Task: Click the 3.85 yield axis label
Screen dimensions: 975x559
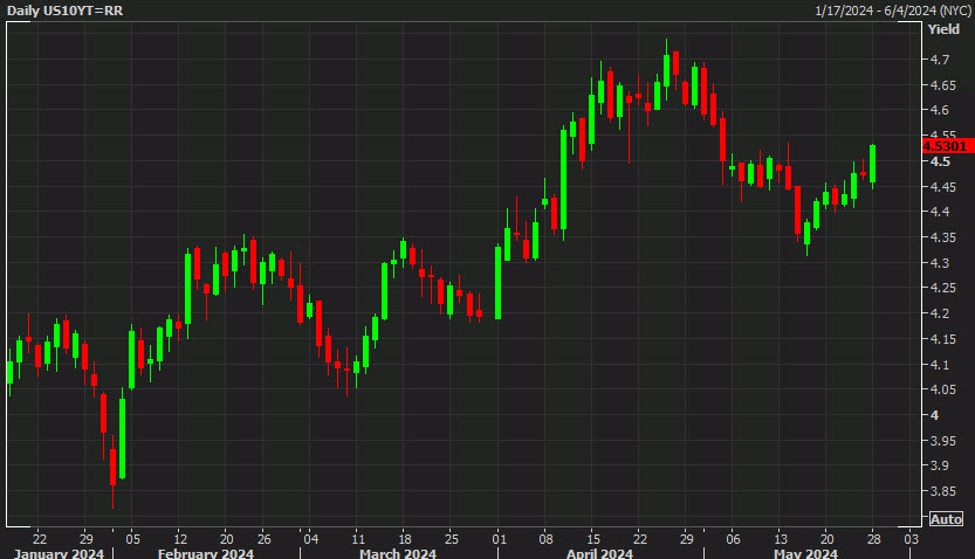Action: tap(943, 491)
